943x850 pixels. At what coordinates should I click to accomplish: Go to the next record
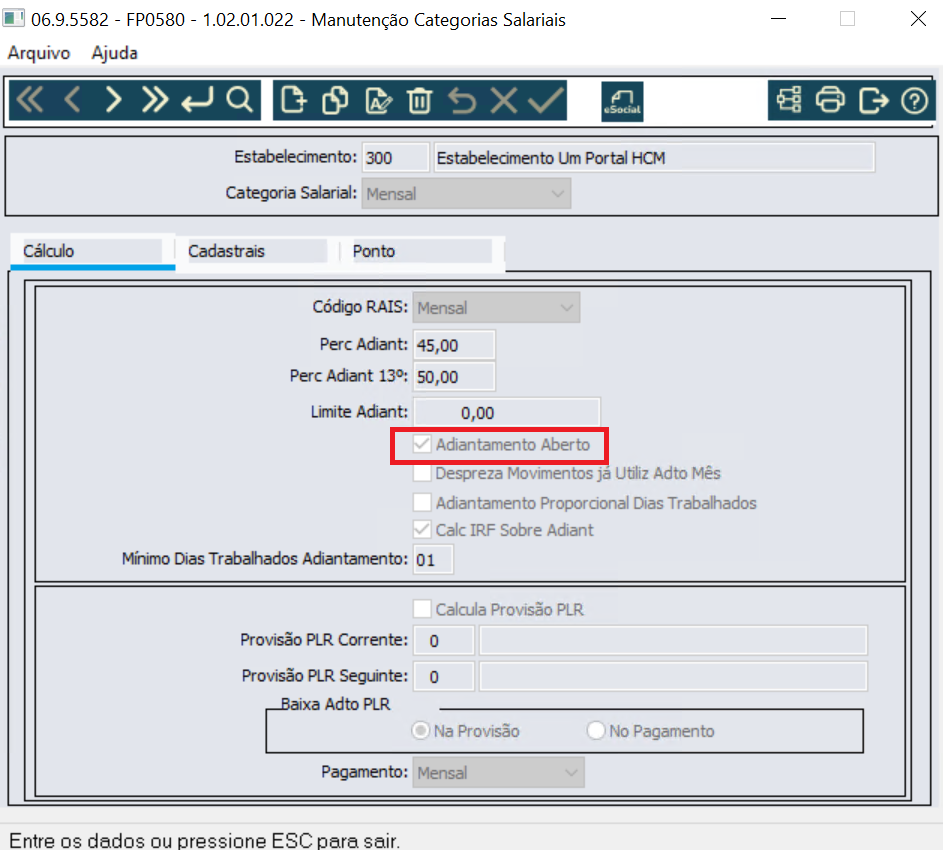tap(113, 100)
